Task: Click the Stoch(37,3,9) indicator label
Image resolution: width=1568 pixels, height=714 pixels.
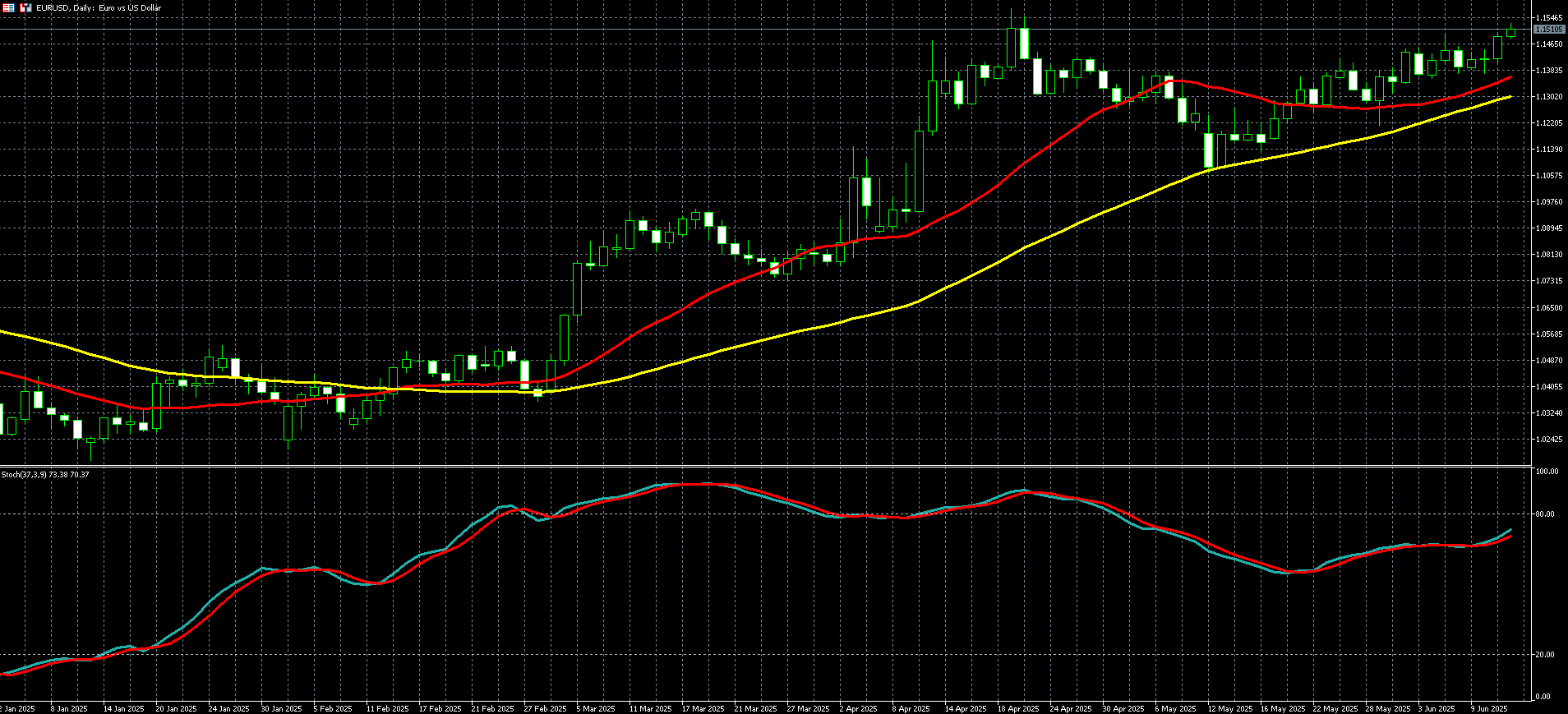Action: point(45,475)
